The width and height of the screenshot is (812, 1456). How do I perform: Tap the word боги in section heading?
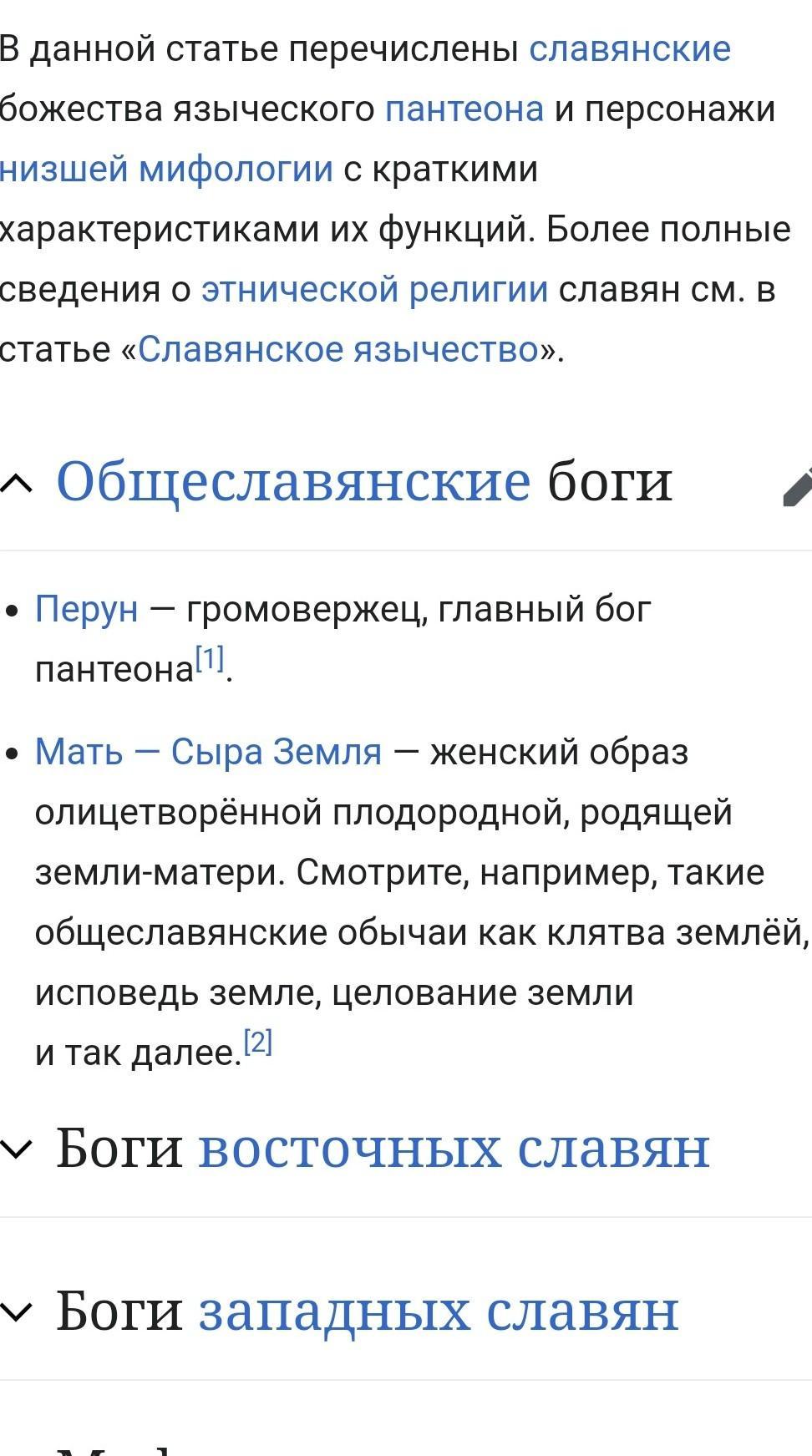[x=610, y=482]
